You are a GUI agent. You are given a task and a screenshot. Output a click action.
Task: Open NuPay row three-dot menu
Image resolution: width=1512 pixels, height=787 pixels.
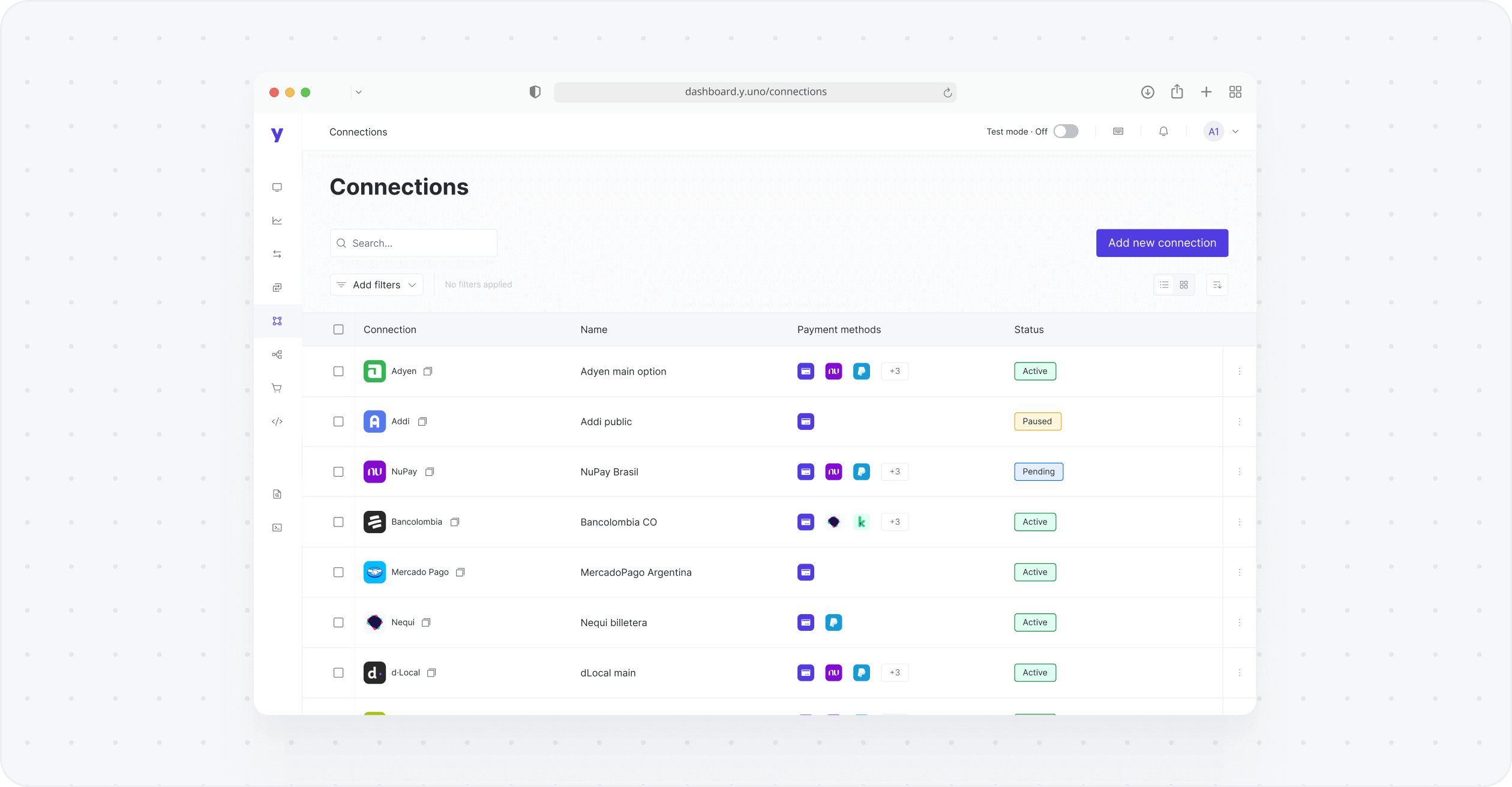coord(1239,472)
